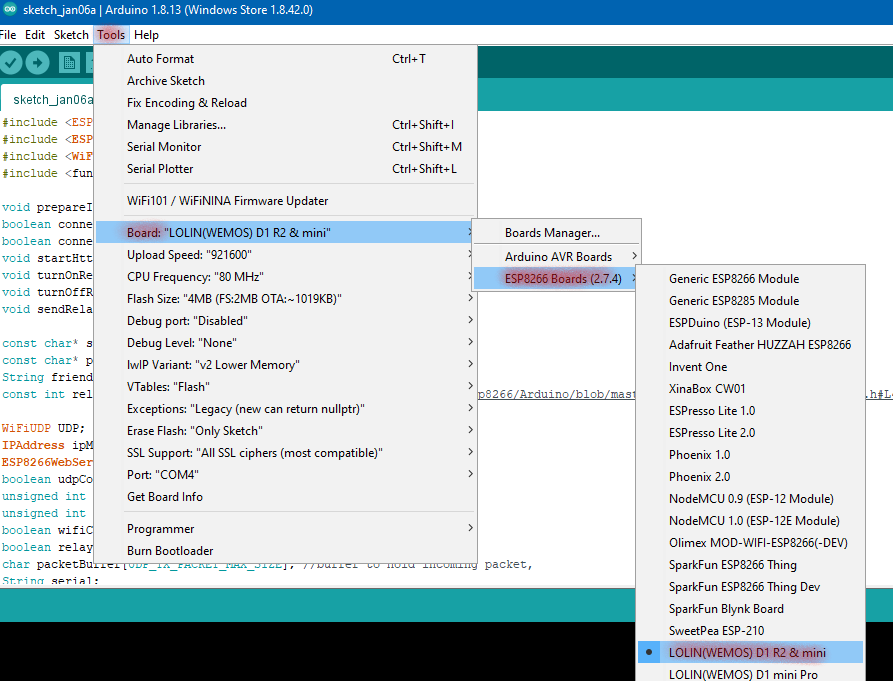Open Manage Libraries... entry
This screenshot has width=893, height=681.
(x=285, y=125)
